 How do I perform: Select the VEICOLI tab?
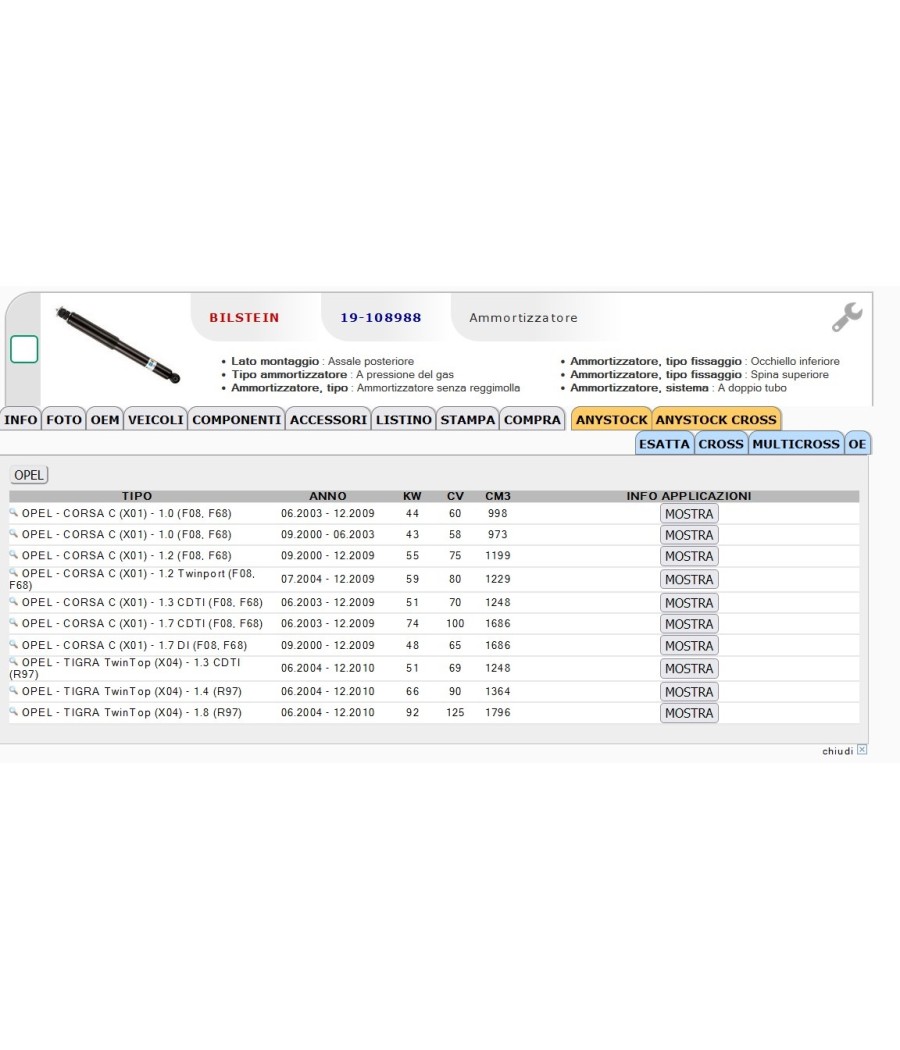click(156, 419)
